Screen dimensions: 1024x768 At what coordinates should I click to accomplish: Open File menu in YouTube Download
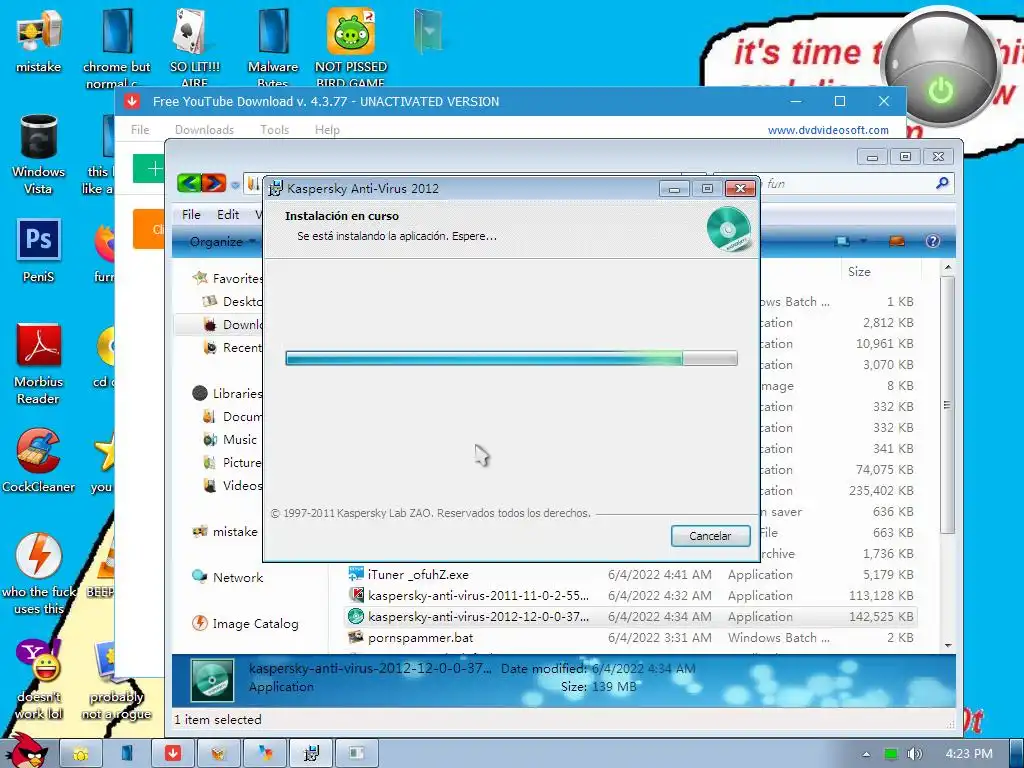[140, 129]
